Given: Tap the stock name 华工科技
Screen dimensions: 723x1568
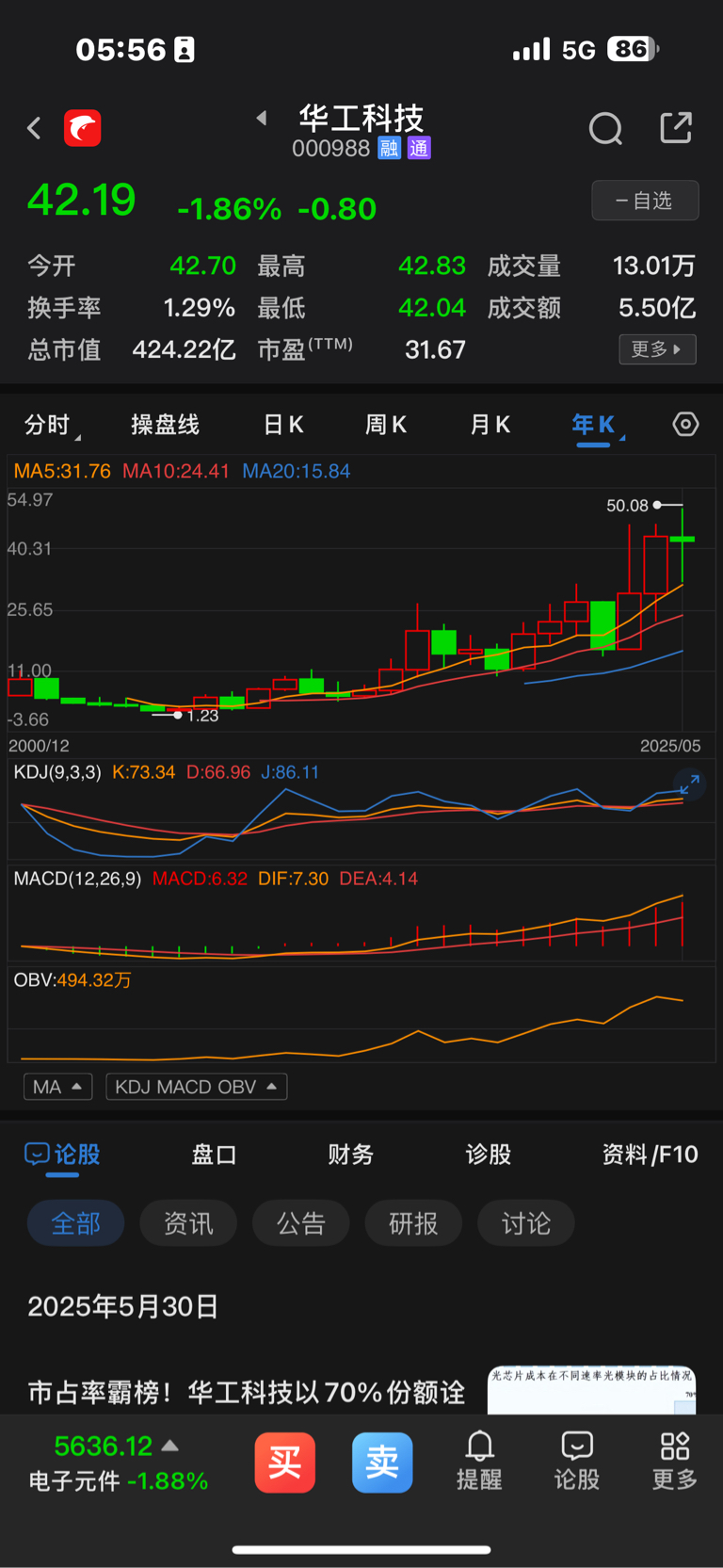Looking at the screenshot, I should pos(361,119).
